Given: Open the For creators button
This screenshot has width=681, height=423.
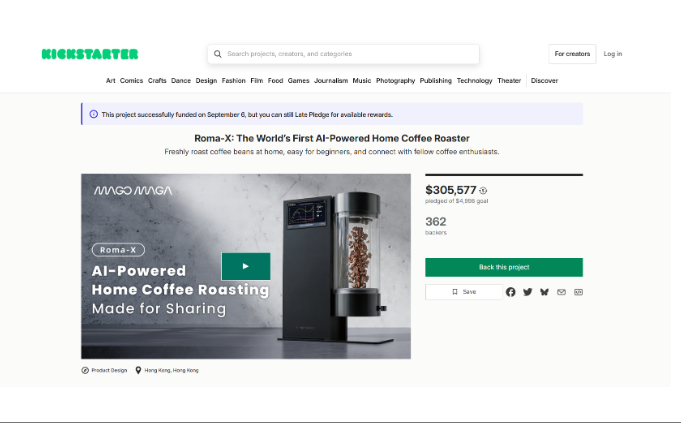Looking at the screenshot, I should (x=572, y=54).
